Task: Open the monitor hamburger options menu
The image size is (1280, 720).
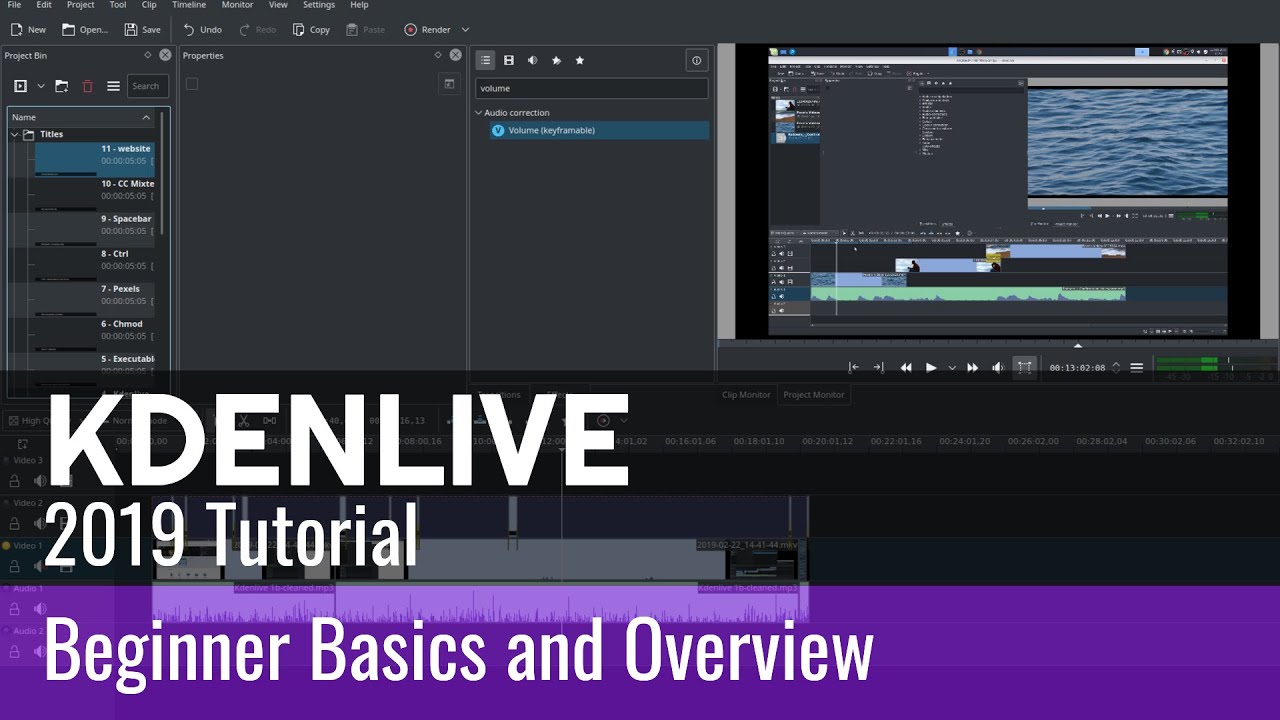Action: tap(1137, 368)
